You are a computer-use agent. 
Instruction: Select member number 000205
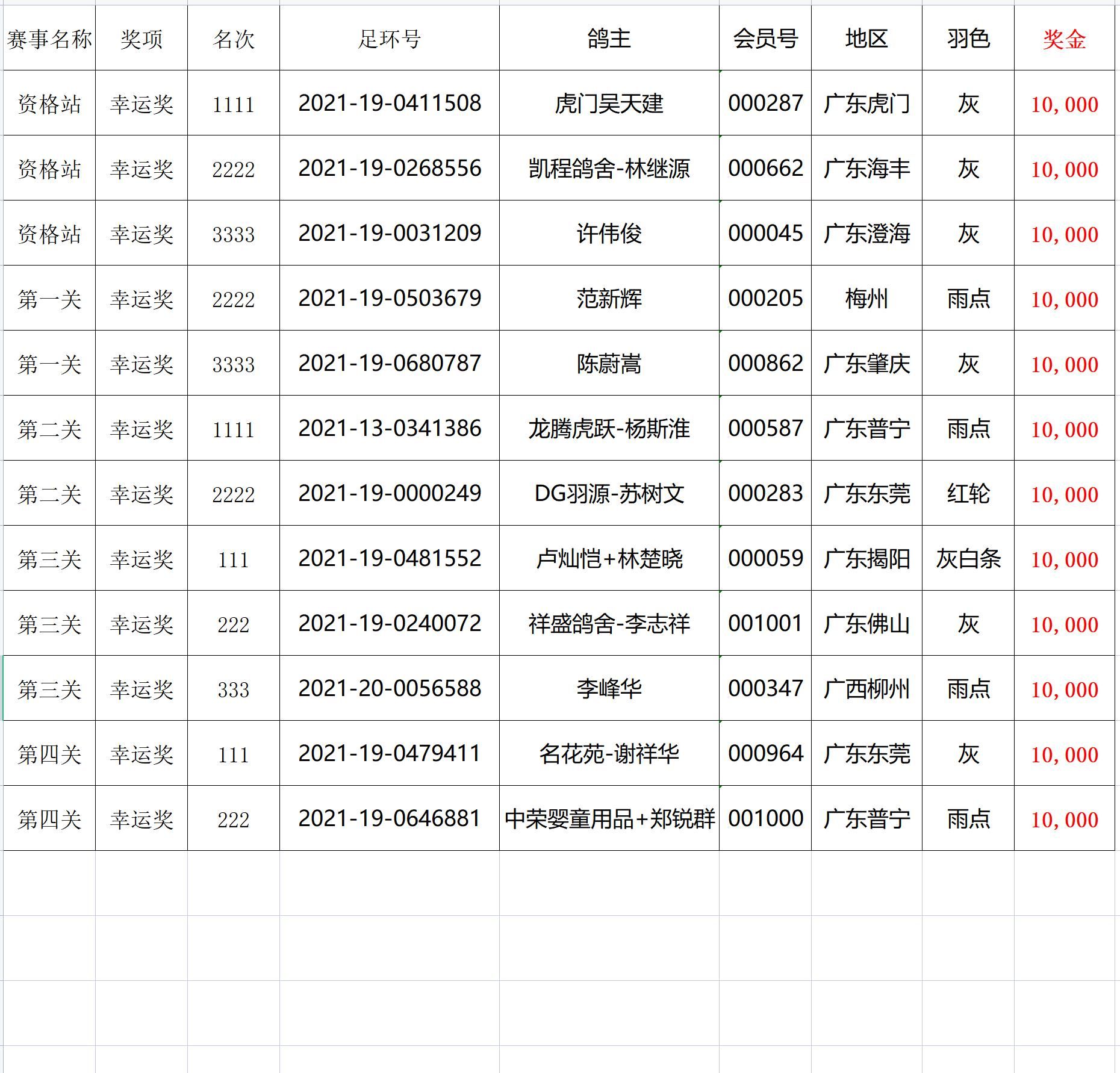coord(765,298)
